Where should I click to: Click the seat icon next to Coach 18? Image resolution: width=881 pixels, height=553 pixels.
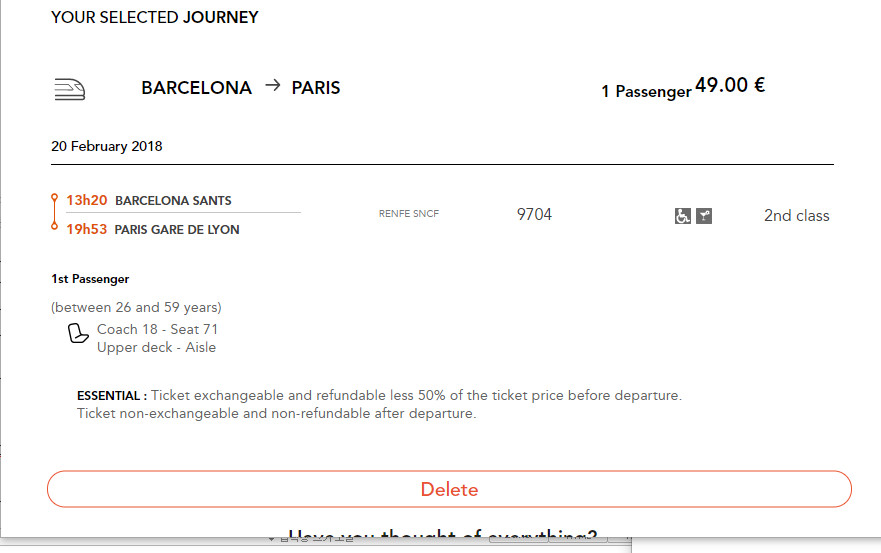click(x=78, y=334)
